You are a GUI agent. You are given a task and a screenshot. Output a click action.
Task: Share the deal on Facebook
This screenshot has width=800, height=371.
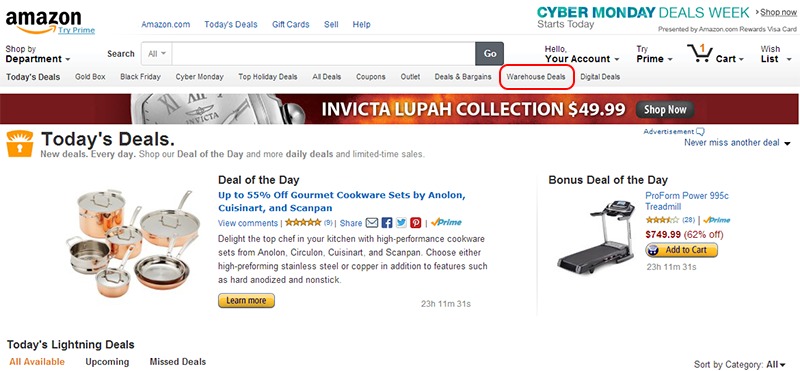pos(387,223)
